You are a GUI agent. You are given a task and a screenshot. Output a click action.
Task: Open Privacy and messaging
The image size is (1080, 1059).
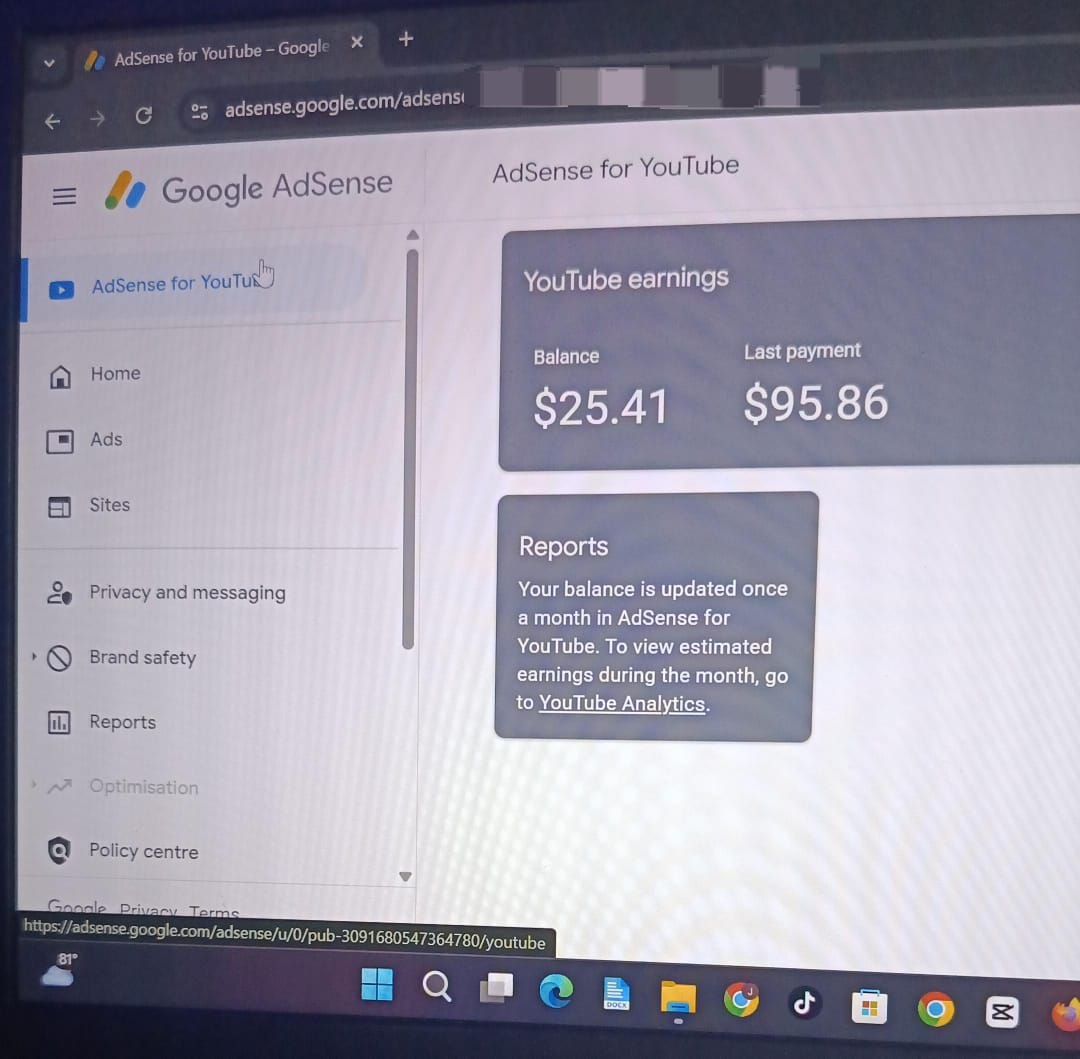(187, 593)
